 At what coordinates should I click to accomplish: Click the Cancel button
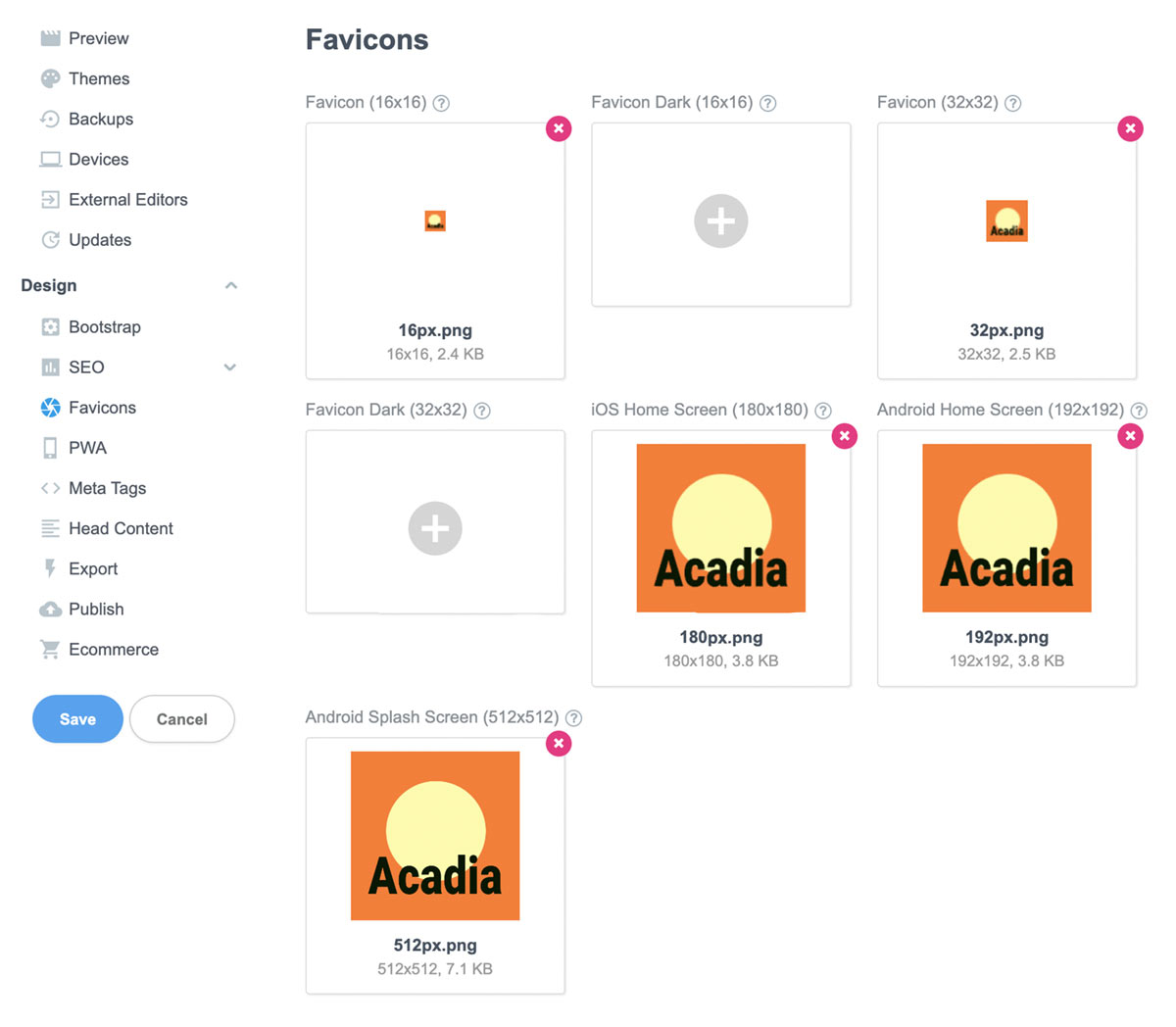pyautogui.click(x=181, y=718)
